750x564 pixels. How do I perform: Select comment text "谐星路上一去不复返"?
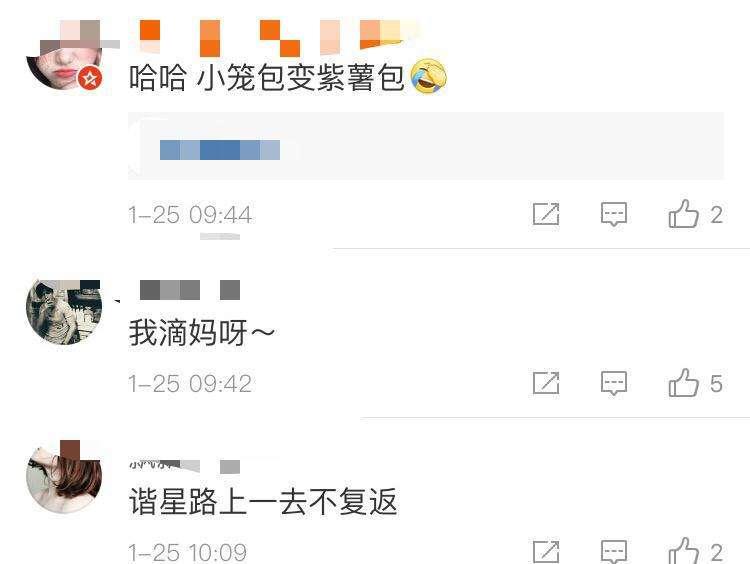(263, 501)
